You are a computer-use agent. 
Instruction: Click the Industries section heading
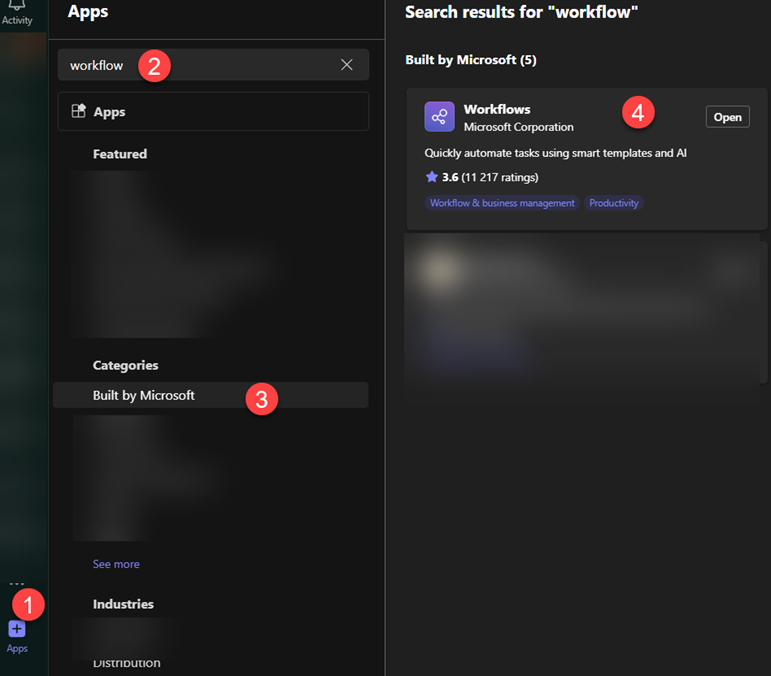[x=123, y=604]
